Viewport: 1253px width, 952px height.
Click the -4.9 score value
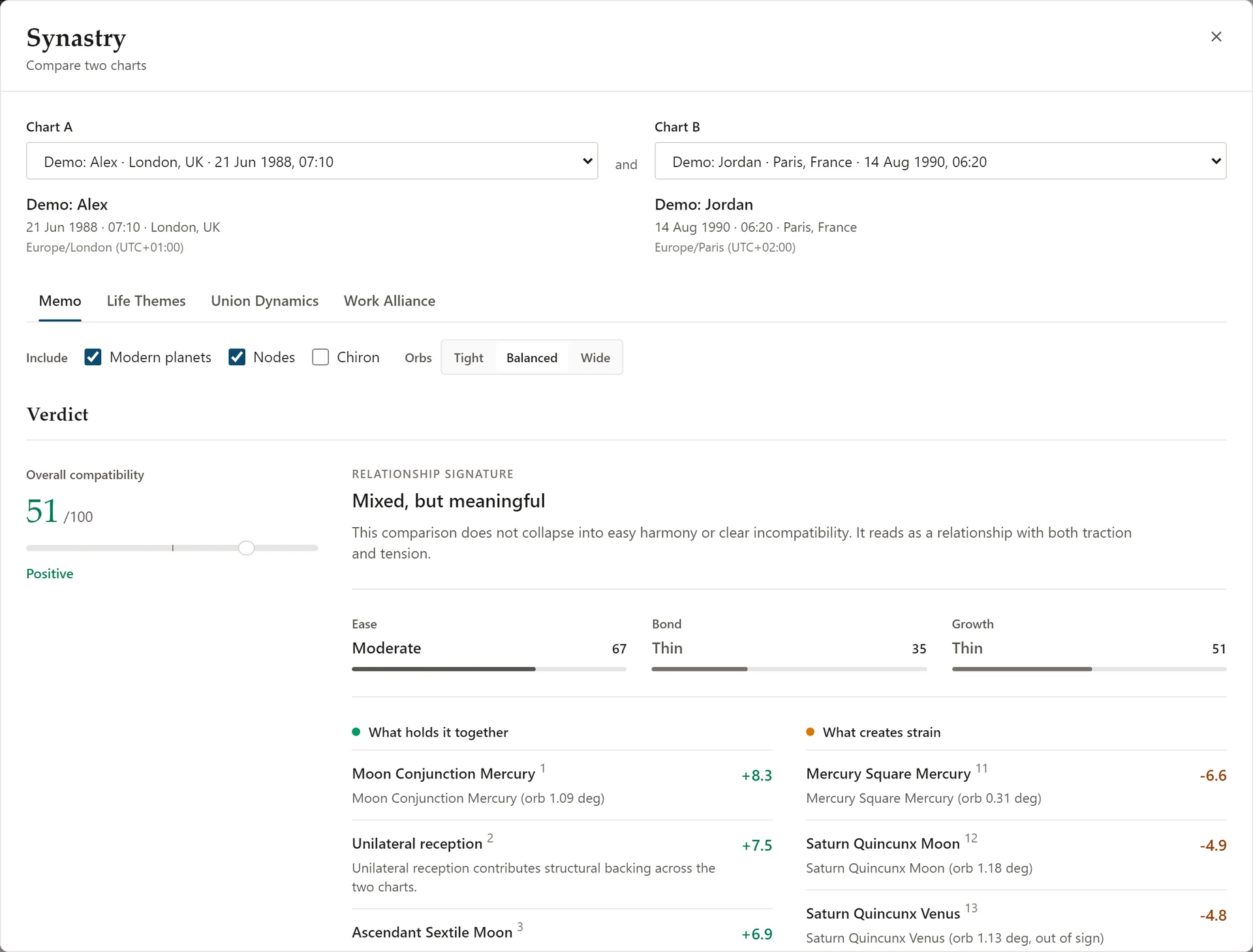click(1213, 845)
